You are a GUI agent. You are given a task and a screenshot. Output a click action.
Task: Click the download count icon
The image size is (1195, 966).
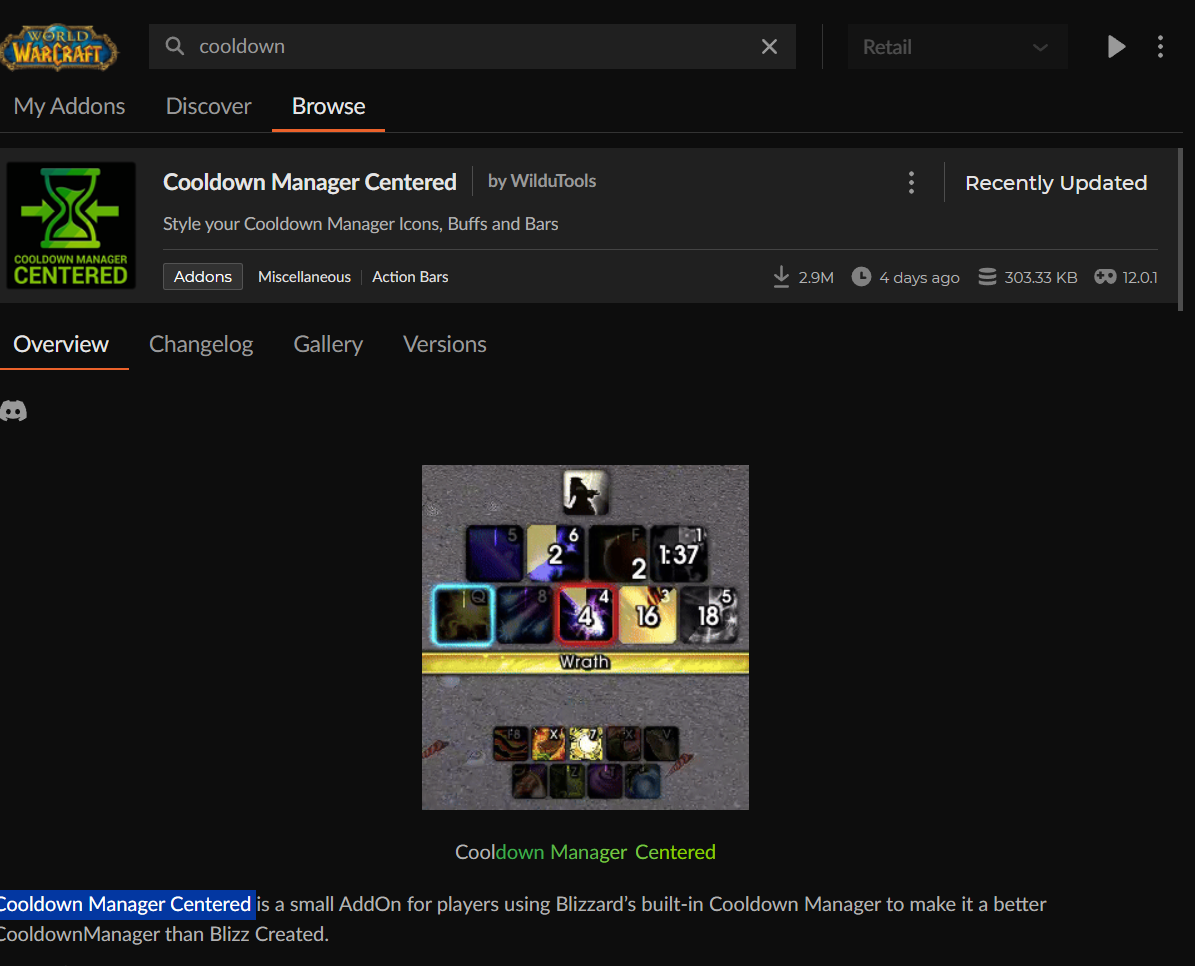pos(781,277)
